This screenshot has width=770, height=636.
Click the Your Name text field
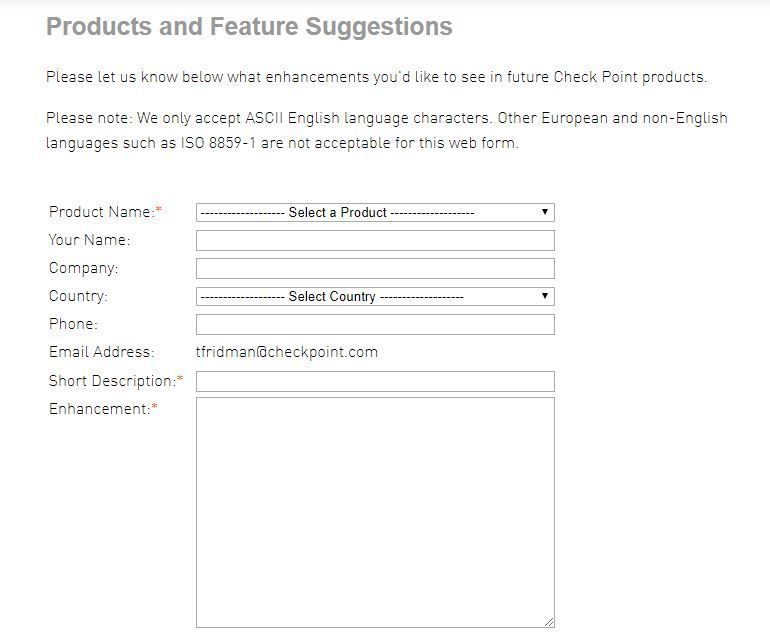375,240
